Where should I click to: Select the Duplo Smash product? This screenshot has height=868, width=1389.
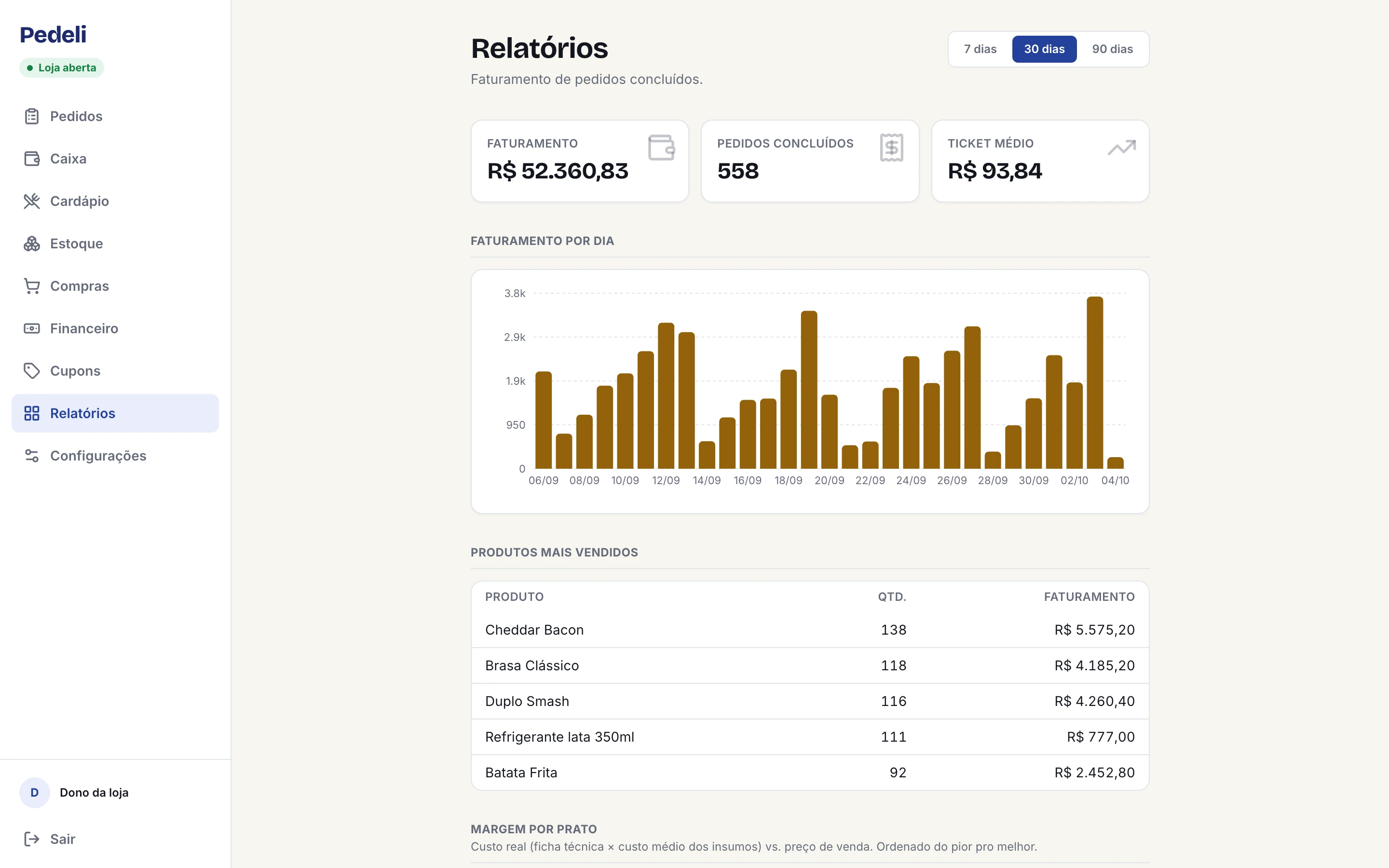pyautogui.click(x=810, y=701)
